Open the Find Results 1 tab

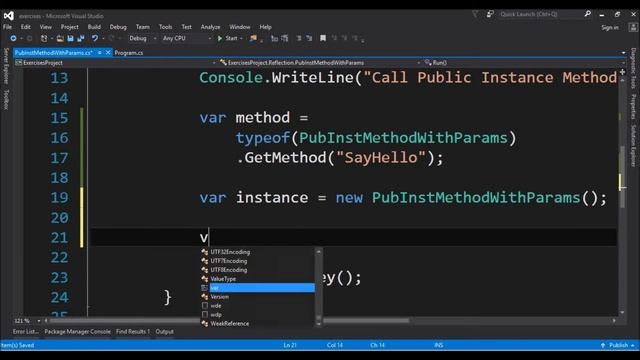pos(133,331)
